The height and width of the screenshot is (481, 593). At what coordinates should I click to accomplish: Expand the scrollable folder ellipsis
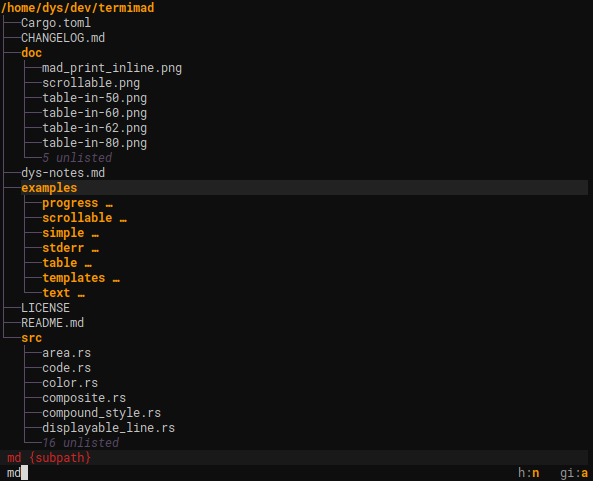pyautogui.click(x=123, y=218)
